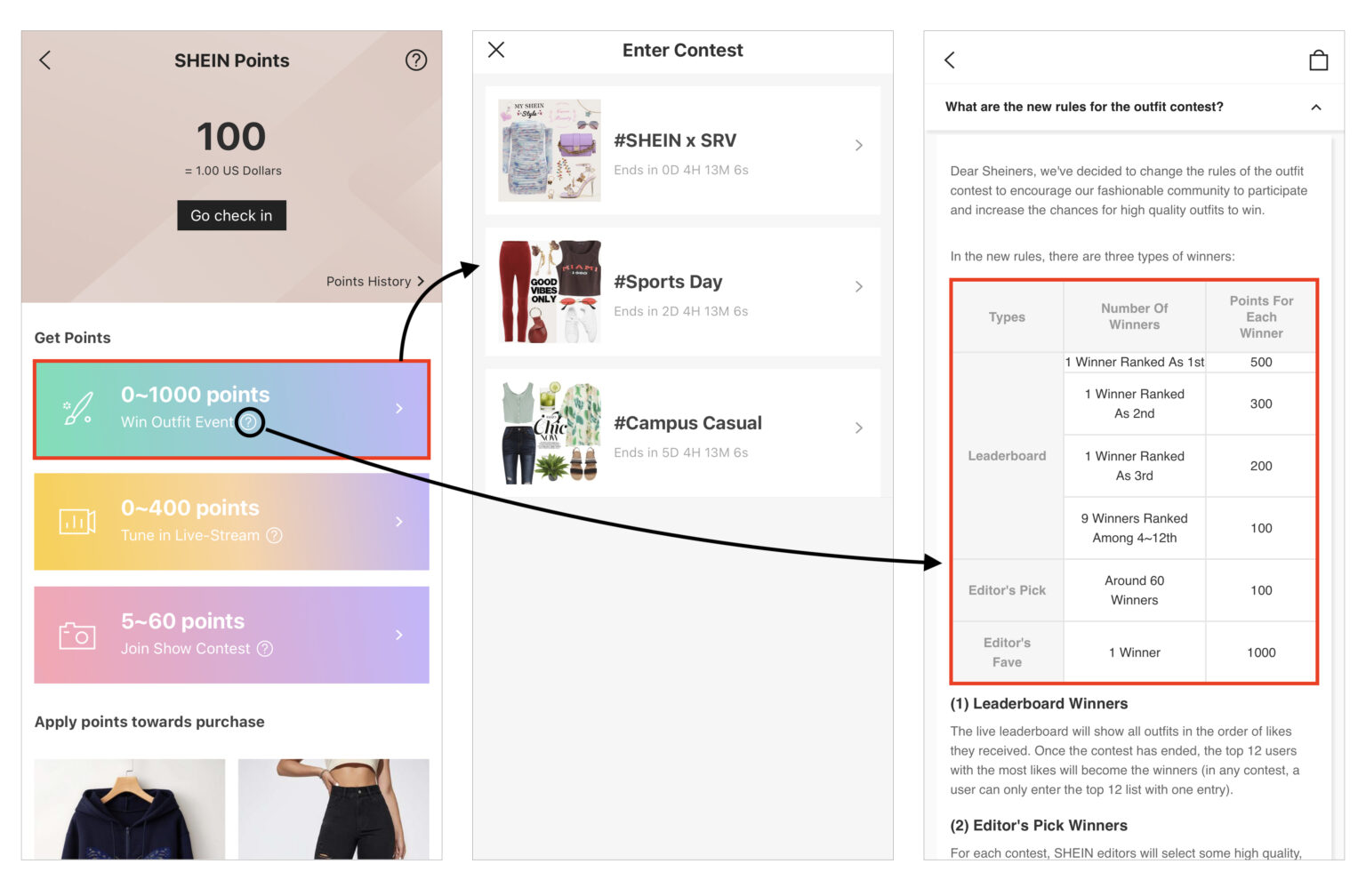Screen dimensions: 1366x896
Task: Open the black shorts product image
Action: coord(333,809)
